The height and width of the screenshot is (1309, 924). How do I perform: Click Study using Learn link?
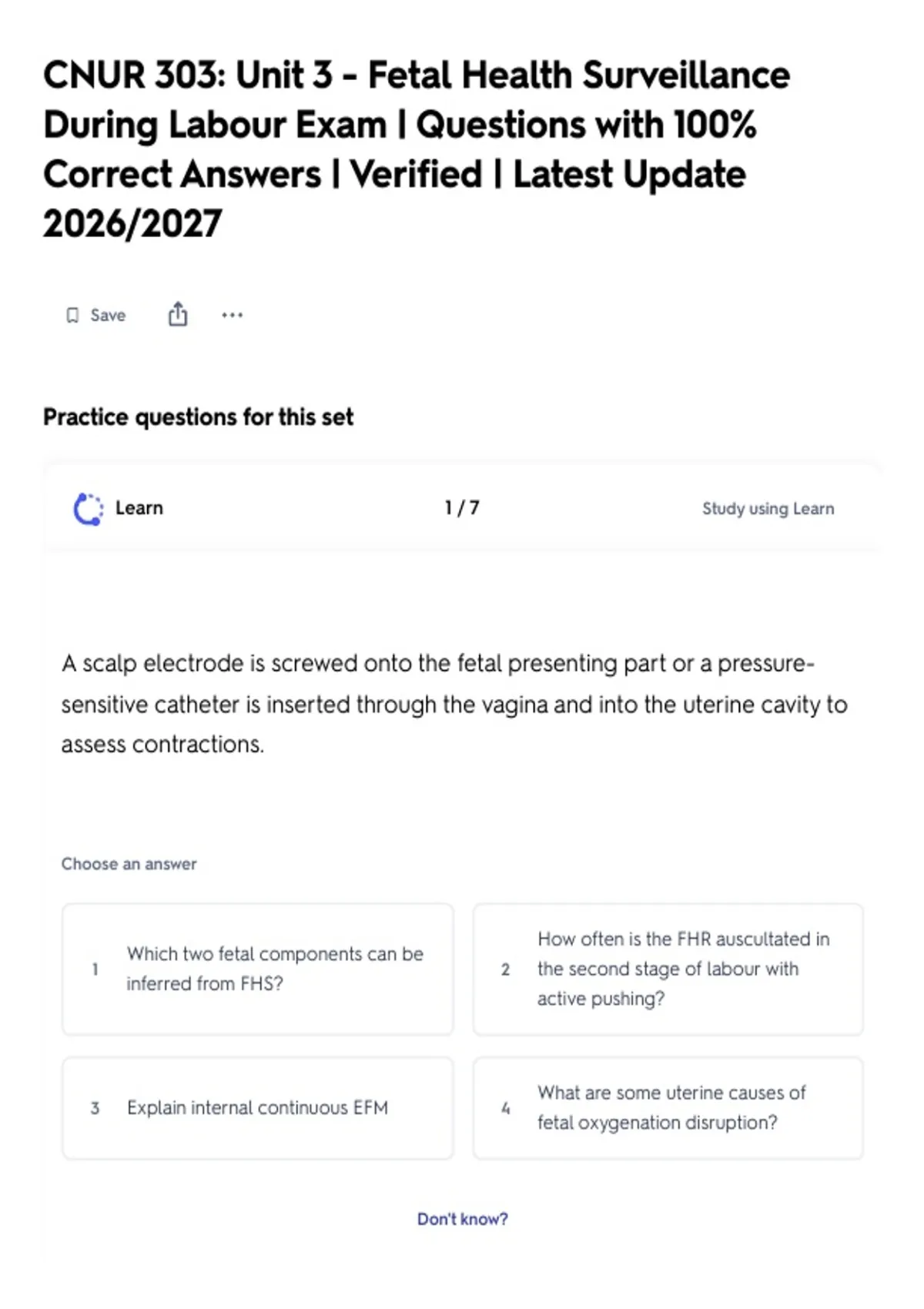click(x=768, y=509)
